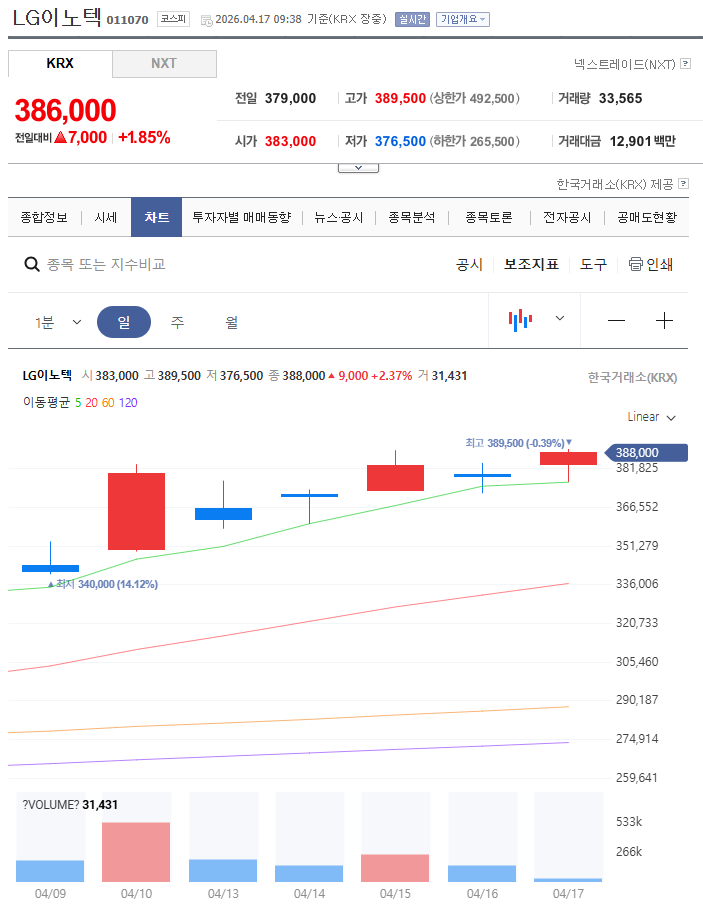Switch to the NXT tab
The width and height of the screenshot is (703, 910).
[164, 63]
